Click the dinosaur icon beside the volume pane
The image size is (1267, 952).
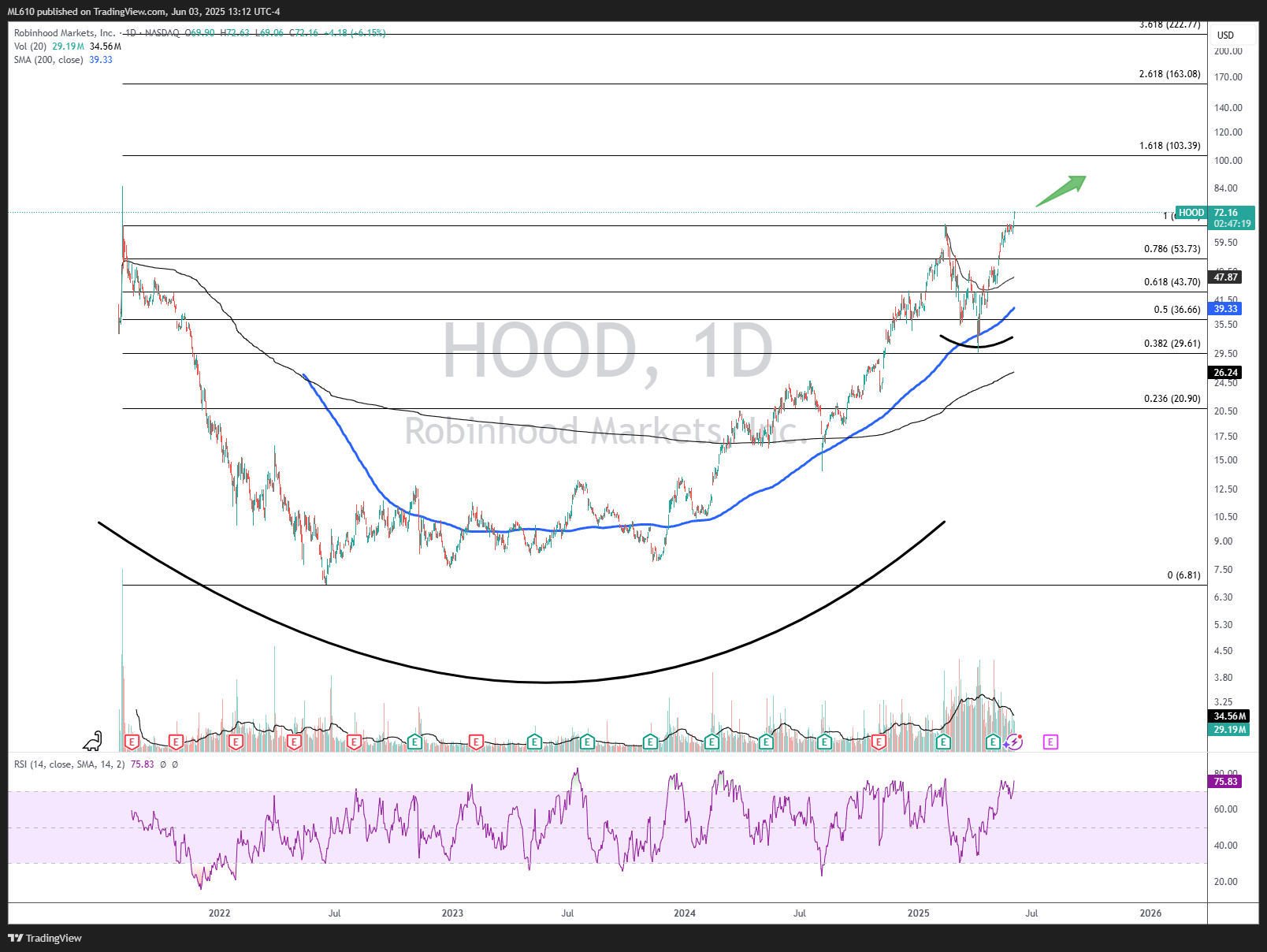tap(93, 741)
